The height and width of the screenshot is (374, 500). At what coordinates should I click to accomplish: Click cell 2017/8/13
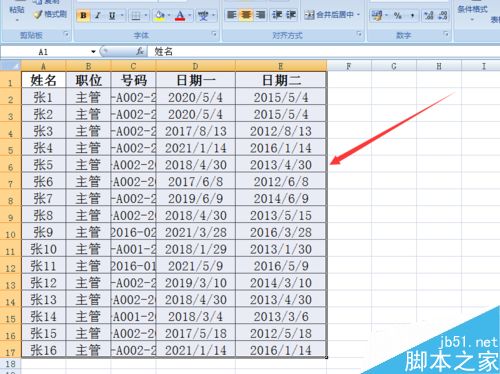coord(196,131)
